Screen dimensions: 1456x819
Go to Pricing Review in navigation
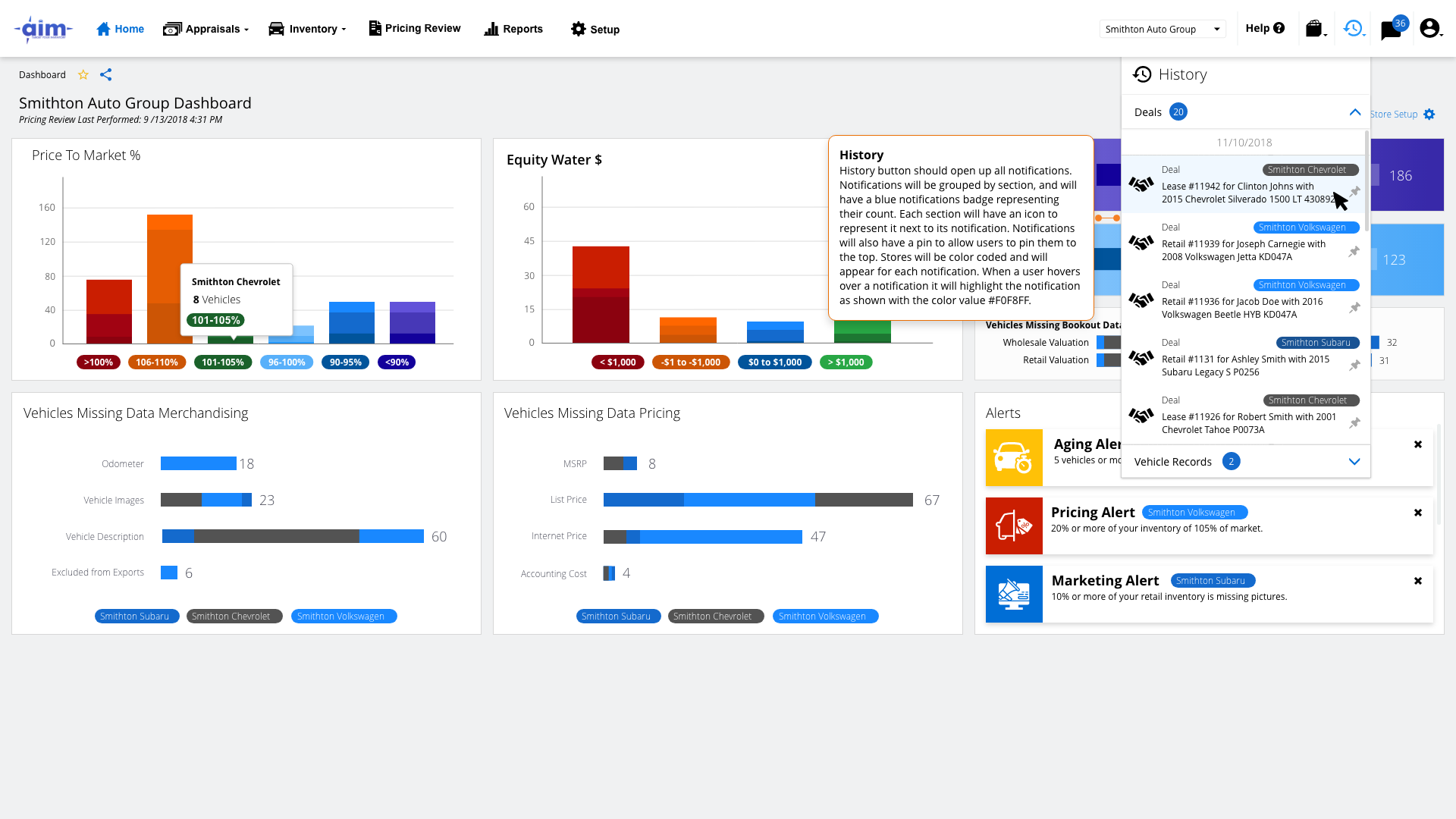[x=415, y=28]
